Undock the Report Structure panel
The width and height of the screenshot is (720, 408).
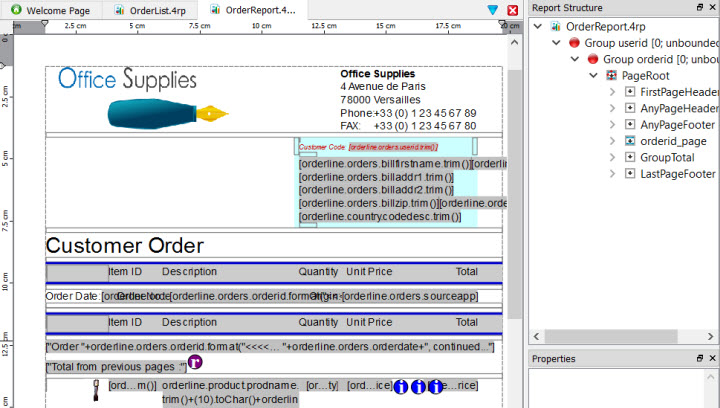click(699, 7)
